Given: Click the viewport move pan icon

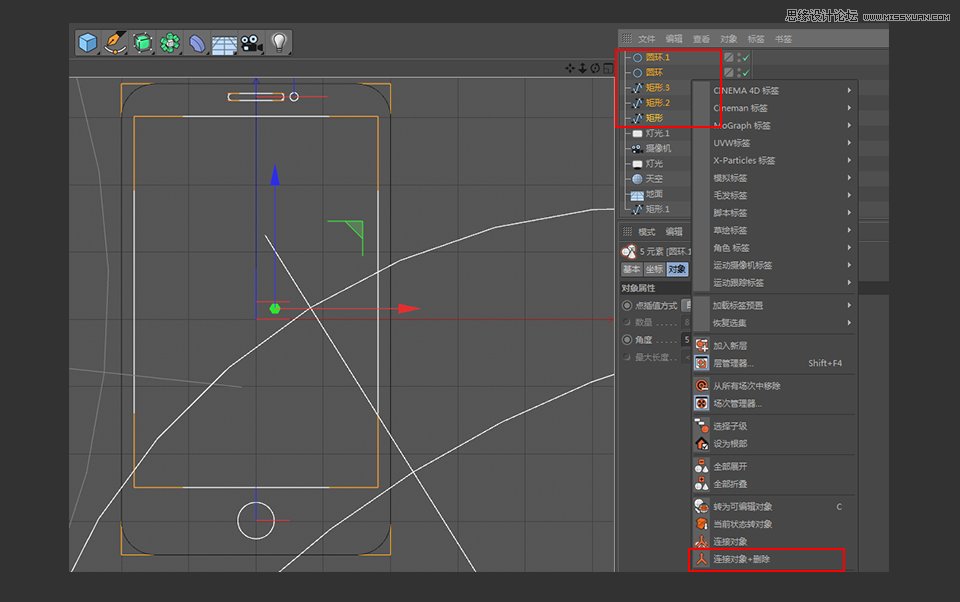Looking at the screenshot, I should (569, 68).
